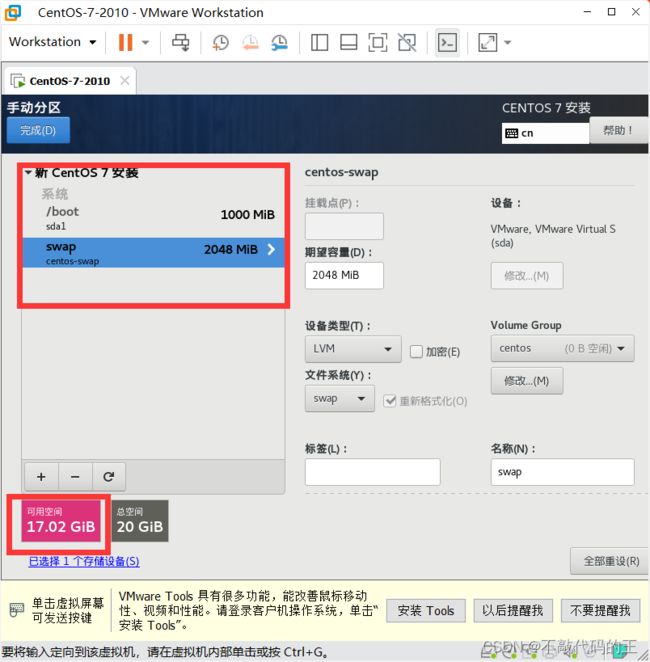Image resolution: width=650 pixels, height=662 pixels.
Task: Close the VMware Workstation window
Action: pyautogui.click(x=636, y=12)
